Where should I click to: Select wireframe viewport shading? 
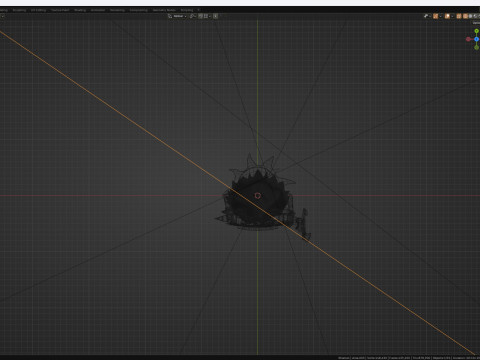click(x=465, y=16)
